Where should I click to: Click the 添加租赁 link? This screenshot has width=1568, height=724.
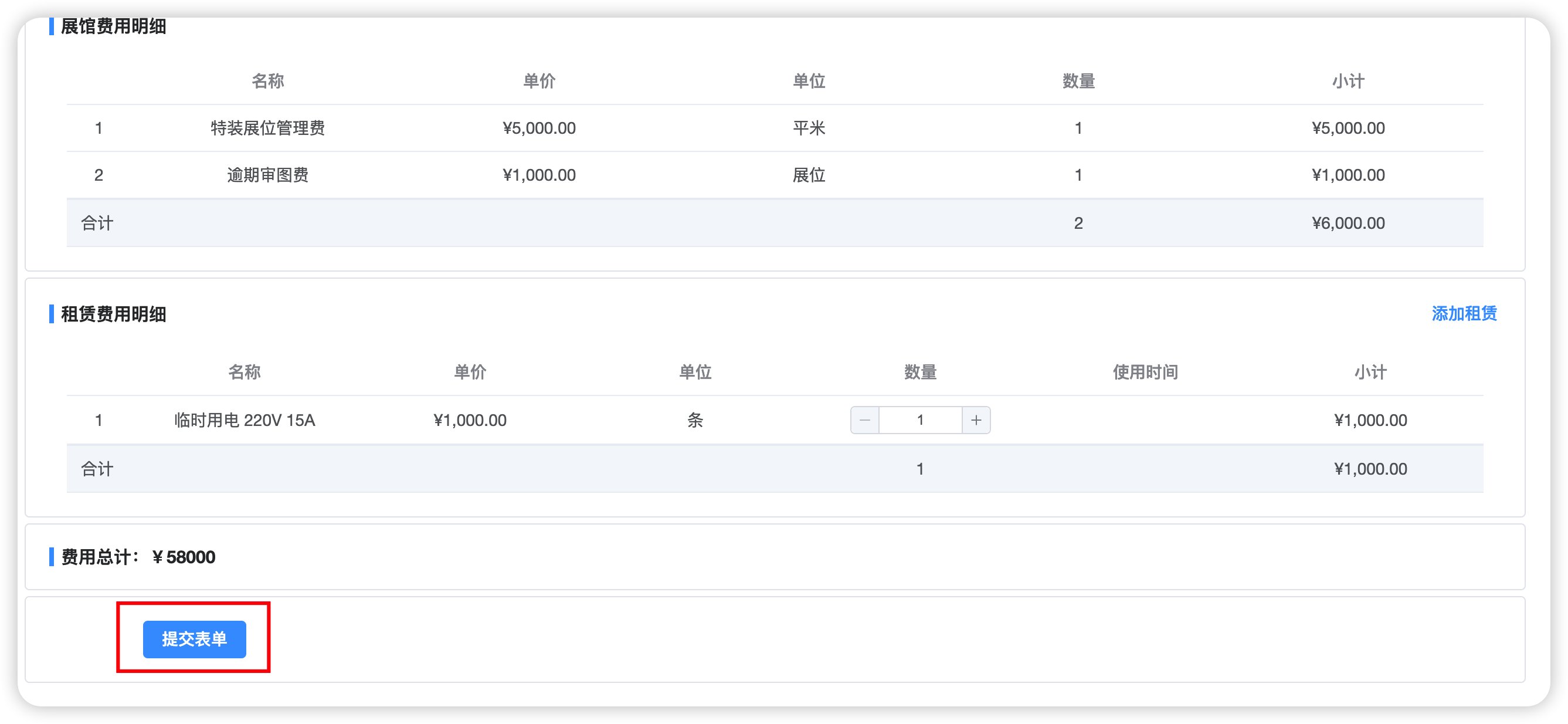(1464, 313)
